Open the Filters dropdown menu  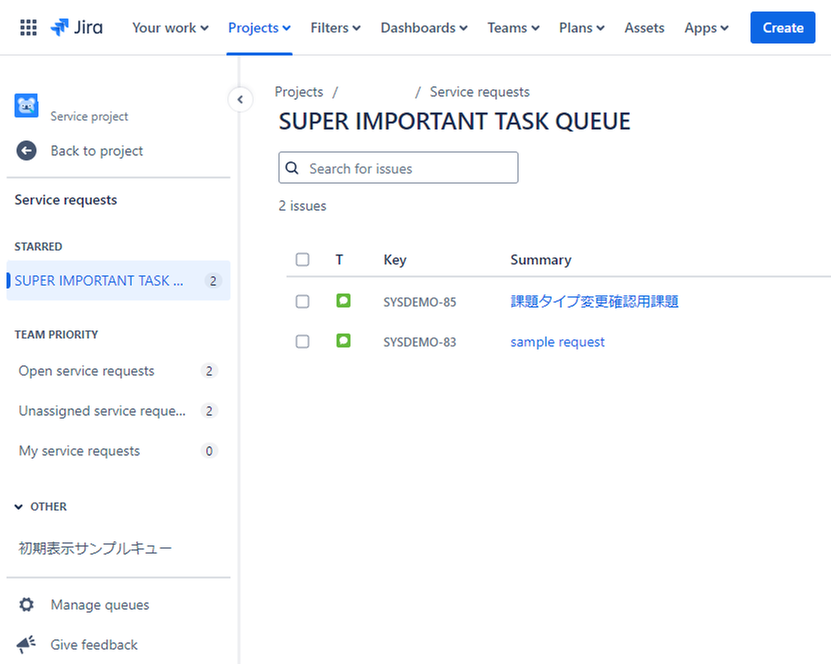point(335,28)
